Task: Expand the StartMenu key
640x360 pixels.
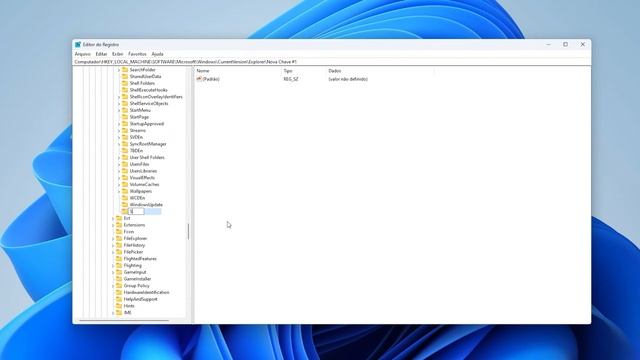Action: 119,110
